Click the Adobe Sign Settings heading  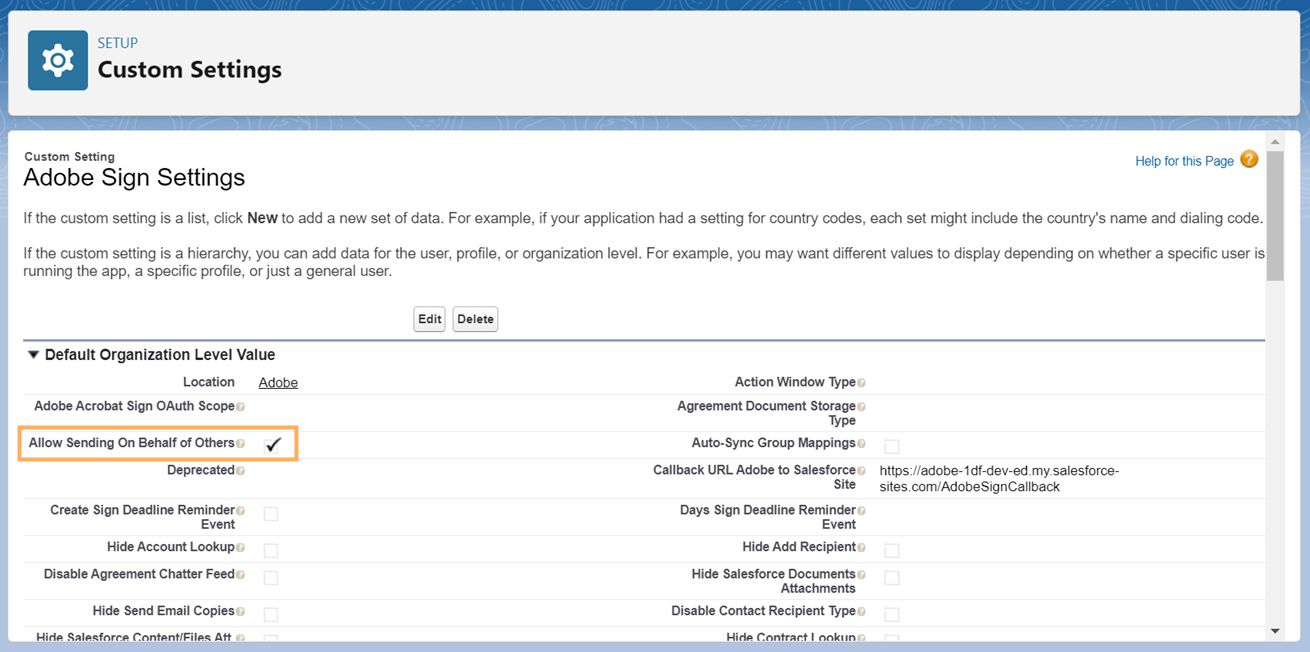coord(134,178)
